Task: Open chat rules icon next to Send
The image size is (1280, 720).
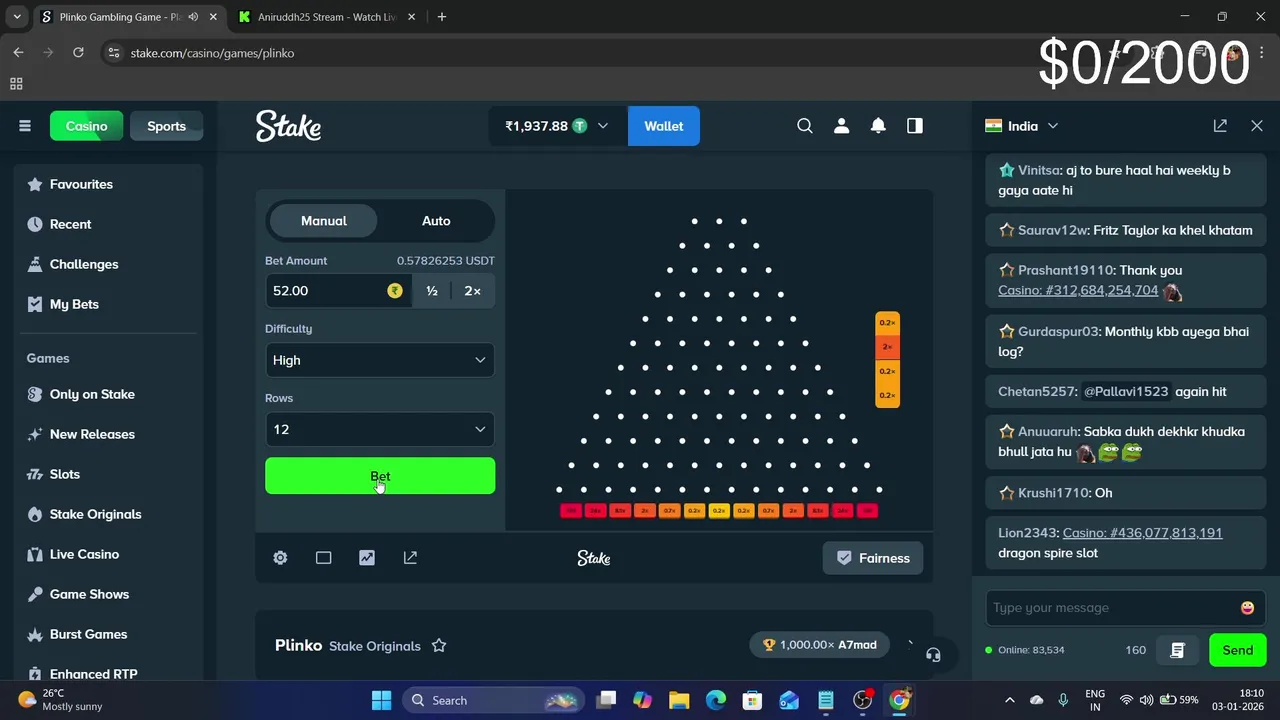Action: 1177,650
